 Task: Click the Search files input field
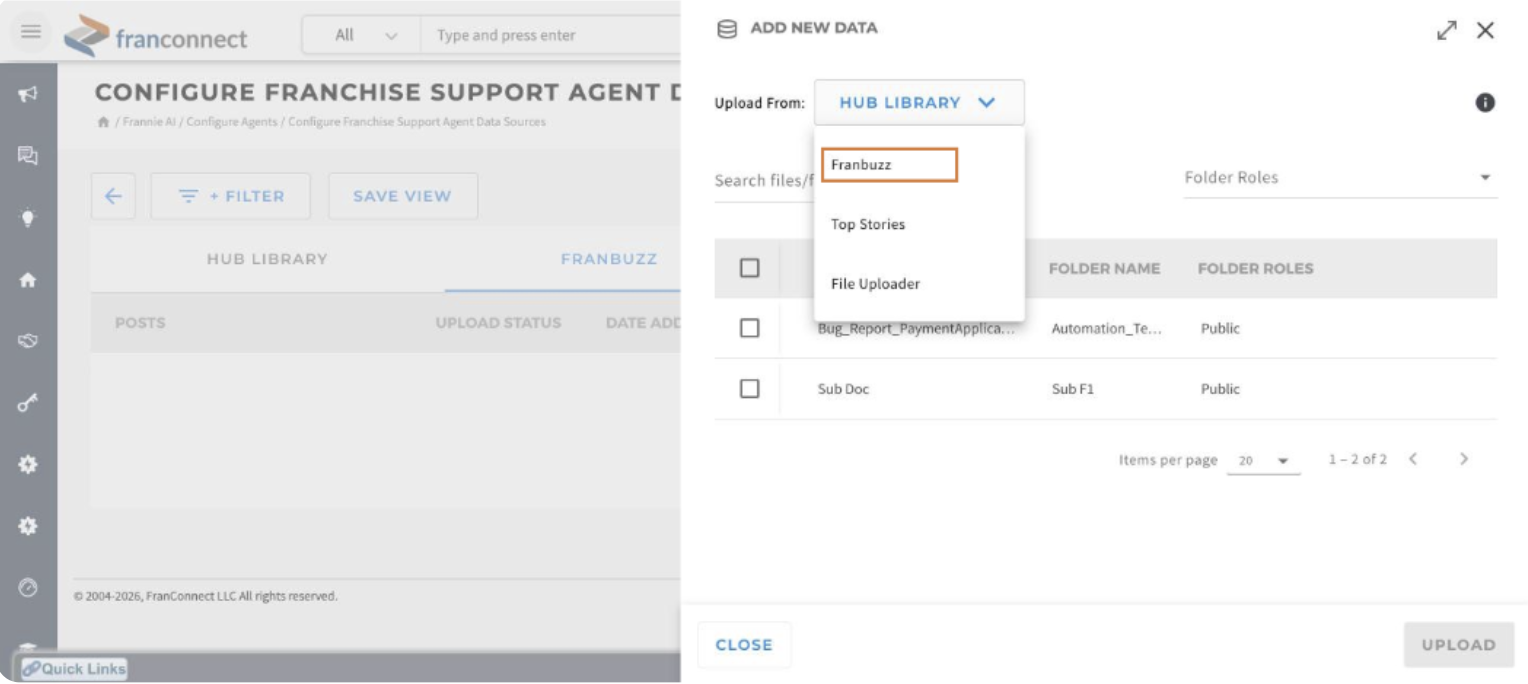pyautogui.click(x=764, y=181)
